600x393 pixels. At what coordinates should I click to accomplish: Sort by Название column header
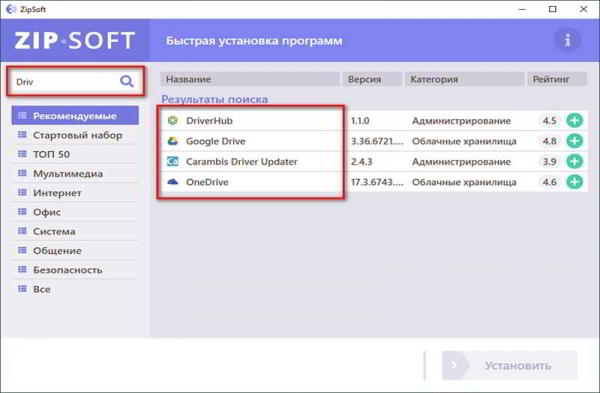click(250, 79)
